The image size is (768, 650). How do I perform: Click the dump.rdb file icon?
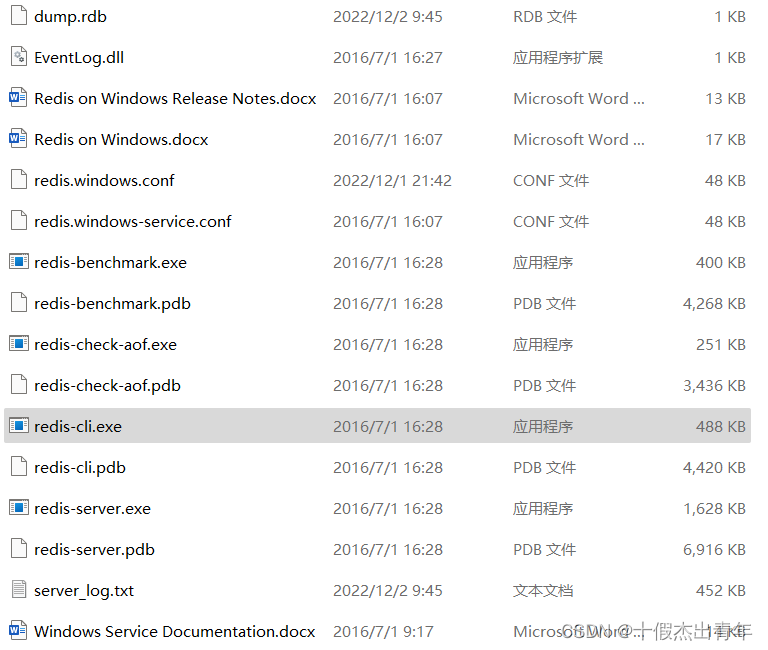coord(18,17)
